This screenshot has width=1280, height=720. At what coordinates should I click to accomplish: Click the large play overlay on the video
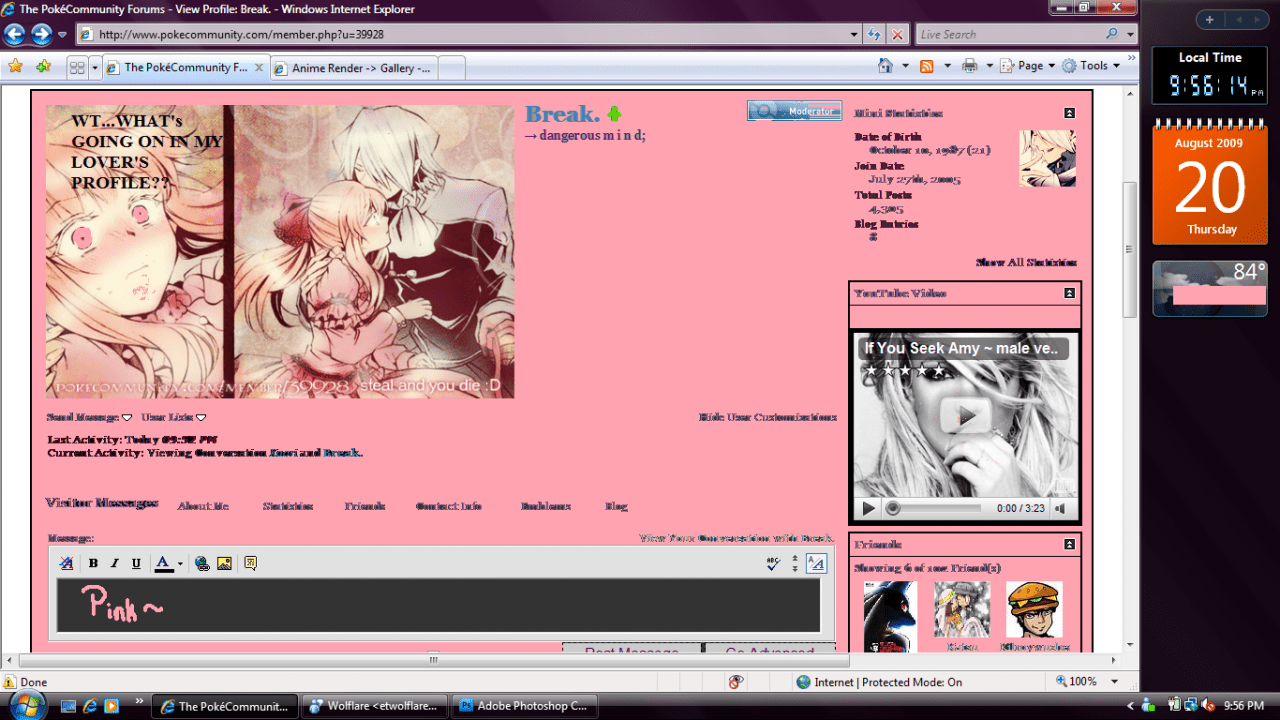pos(965,416)
